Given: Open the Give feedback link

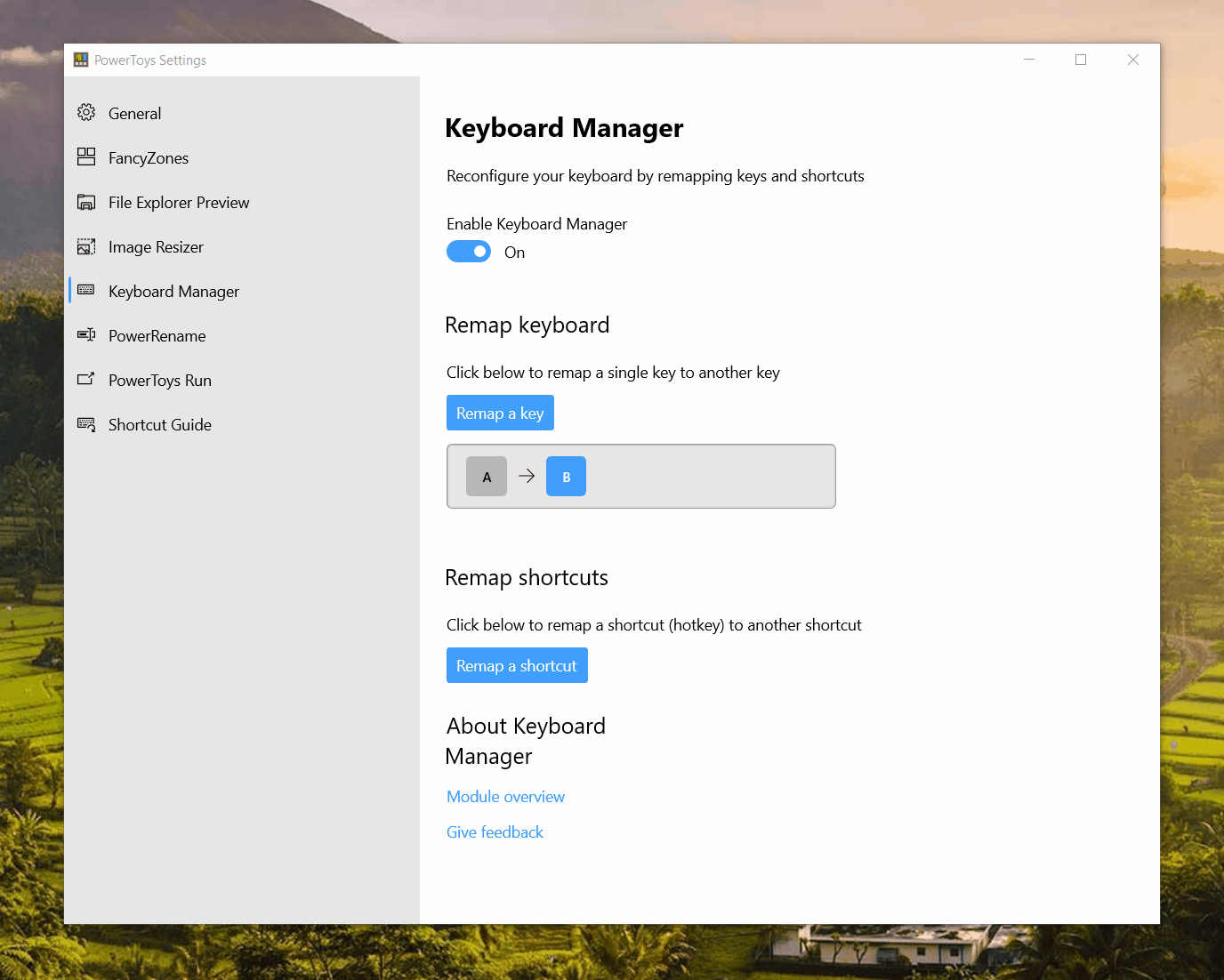Looking at the screenshot, I should coord(495,831).
